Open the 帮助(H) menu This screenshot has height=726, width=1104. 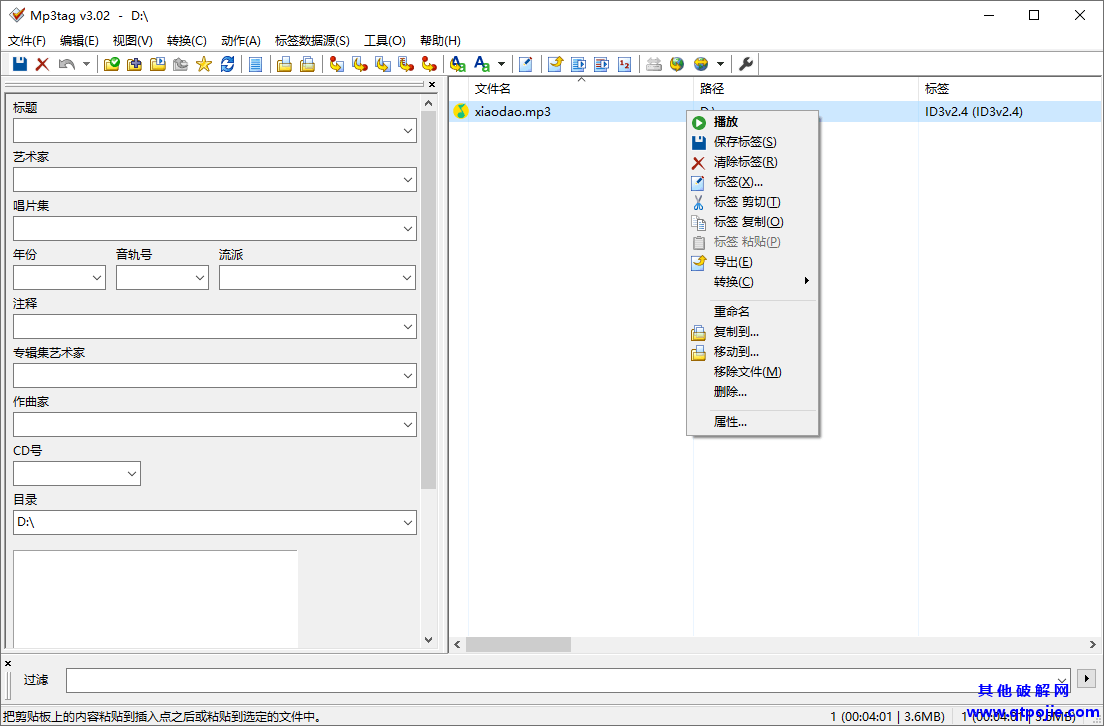[x=440, y=41]
